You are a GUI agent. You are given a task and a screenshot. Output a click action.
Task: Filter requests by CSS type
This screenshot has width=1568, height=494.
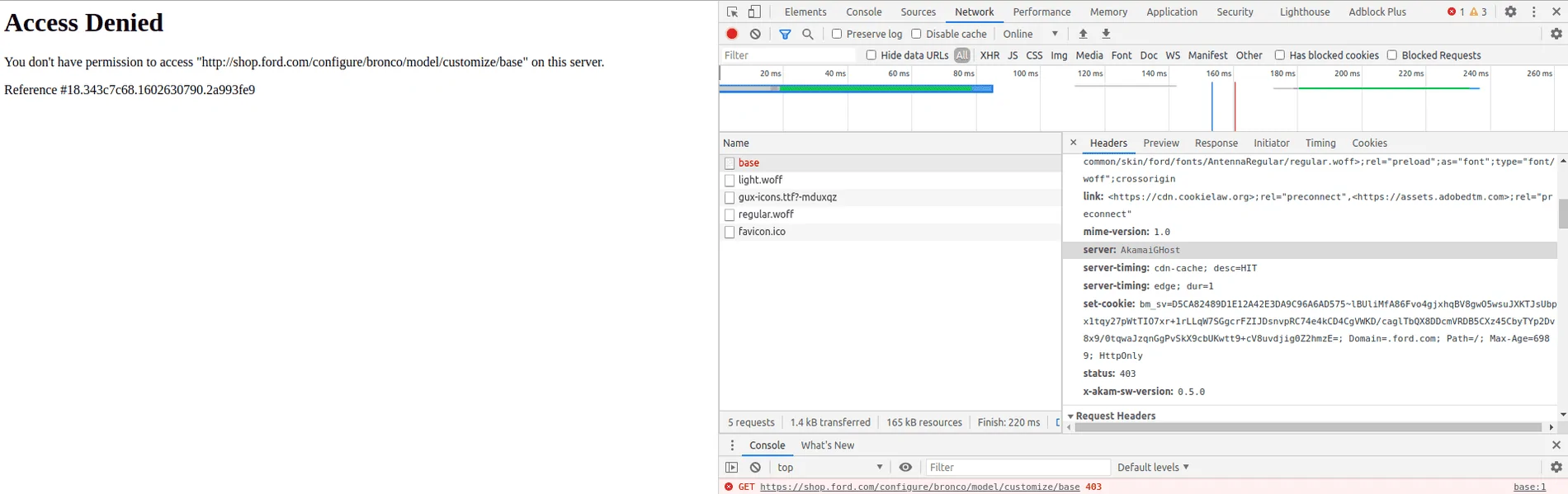tap(1034, 55)
